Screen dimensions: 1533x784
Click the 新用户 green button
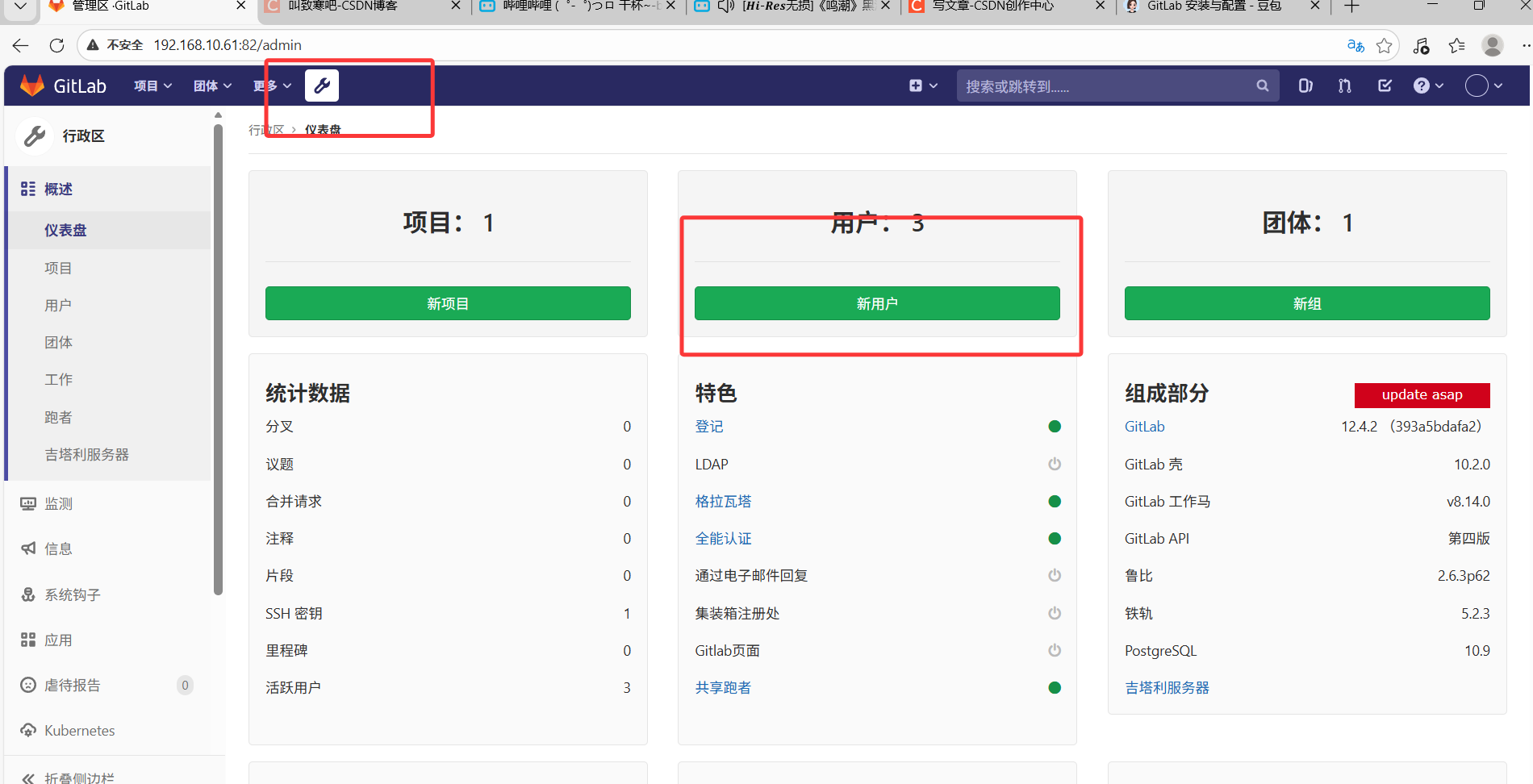[x=877, y=303]
